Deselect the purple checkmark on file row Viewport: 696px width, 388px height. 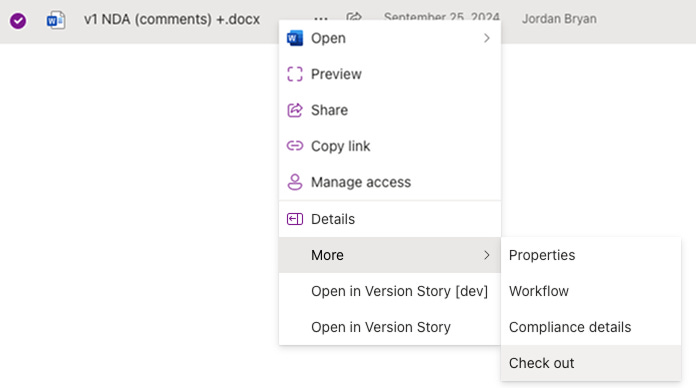tap(18, 20)
